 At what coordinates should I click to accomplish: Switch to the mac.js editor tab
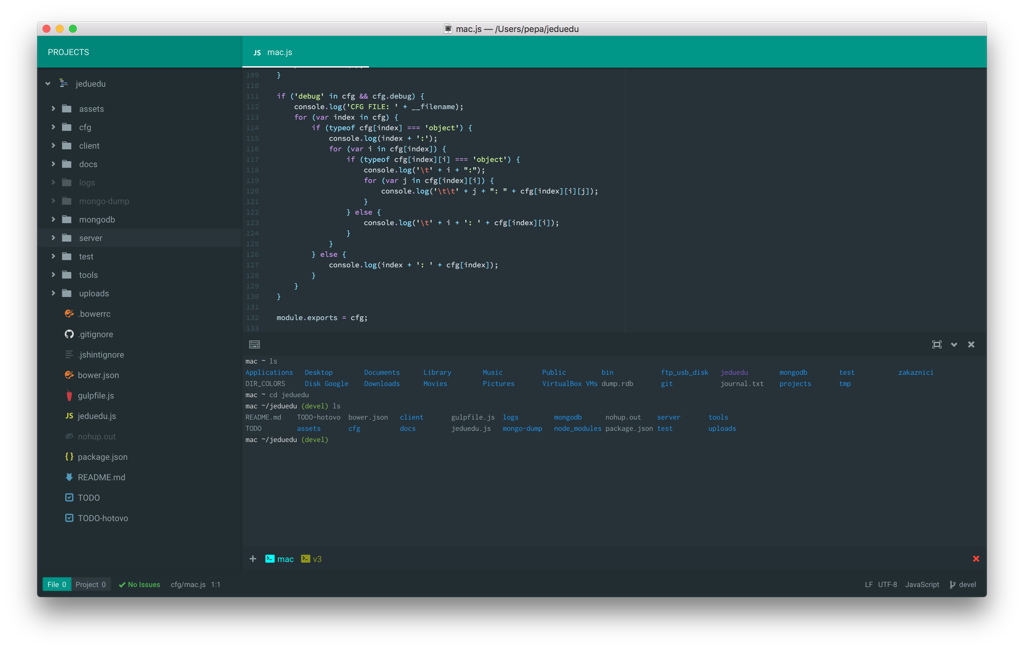280,52
